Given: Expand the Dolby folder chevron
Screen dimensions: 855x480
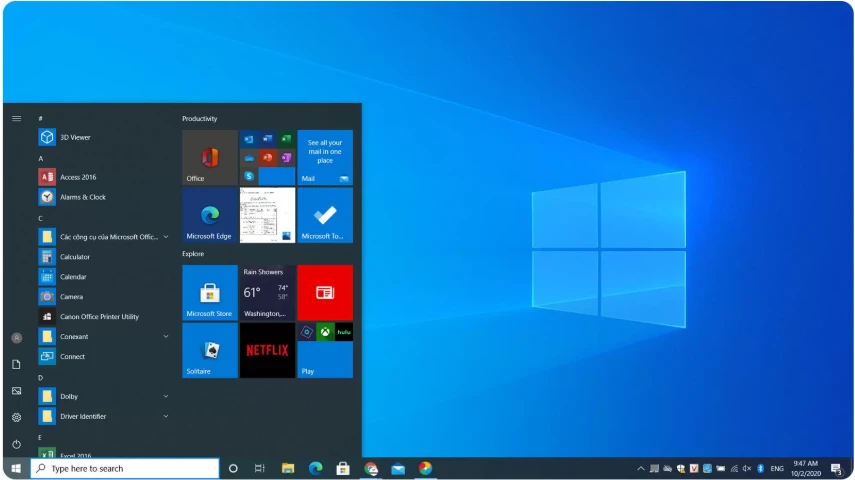Looking at the screenshot, I should click(x=166, y=397).
